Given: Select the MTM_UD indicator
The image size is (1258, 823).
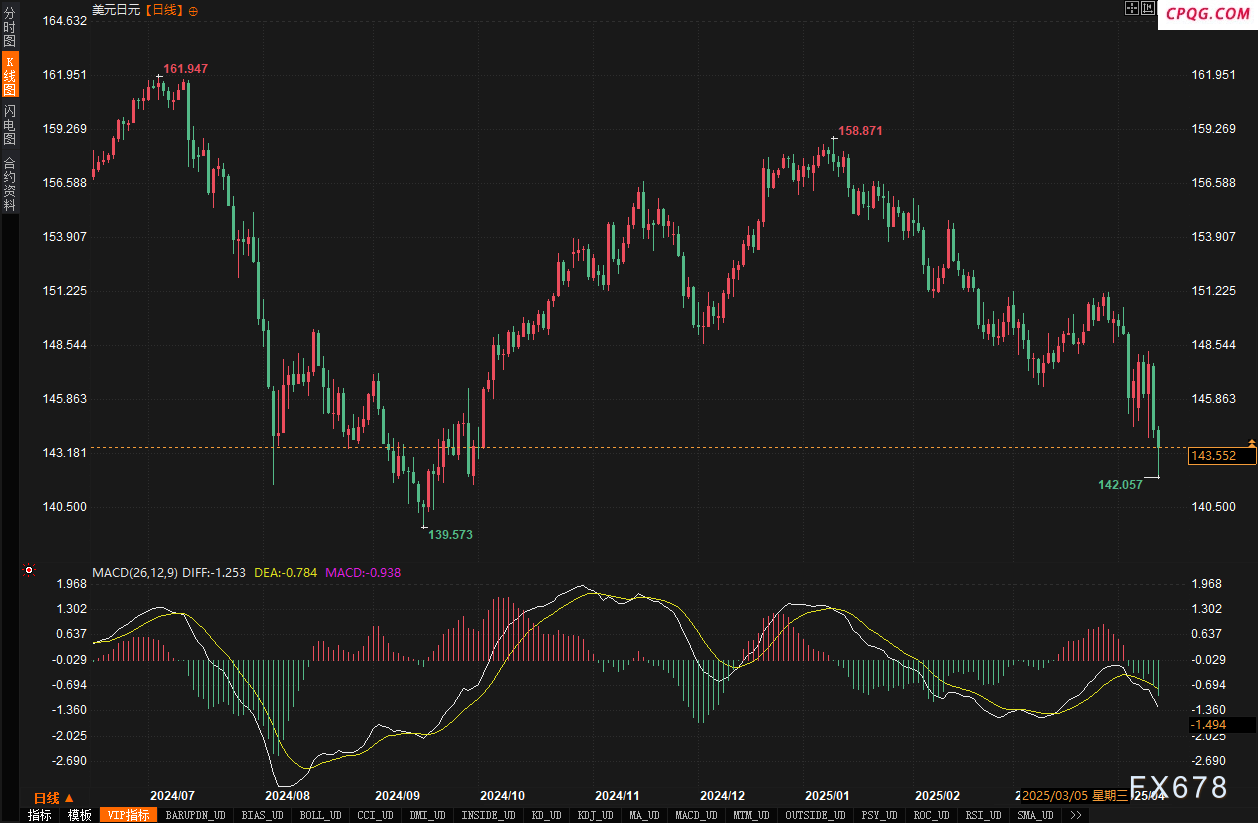Looking at the screenshot, I should (x=751, y=815).
